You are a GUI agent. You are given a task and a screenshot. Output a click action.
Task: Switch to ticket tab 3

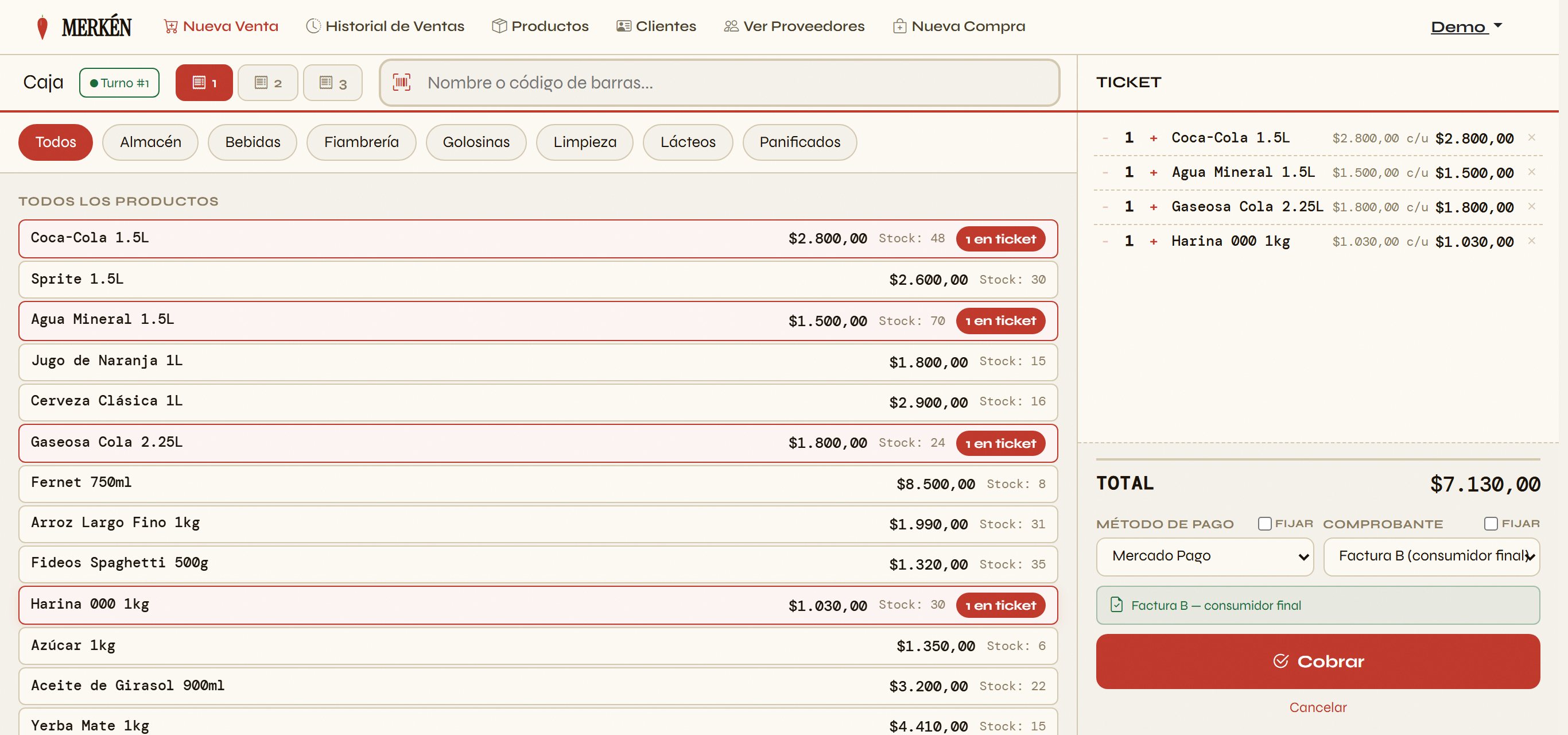pos(333,83)
